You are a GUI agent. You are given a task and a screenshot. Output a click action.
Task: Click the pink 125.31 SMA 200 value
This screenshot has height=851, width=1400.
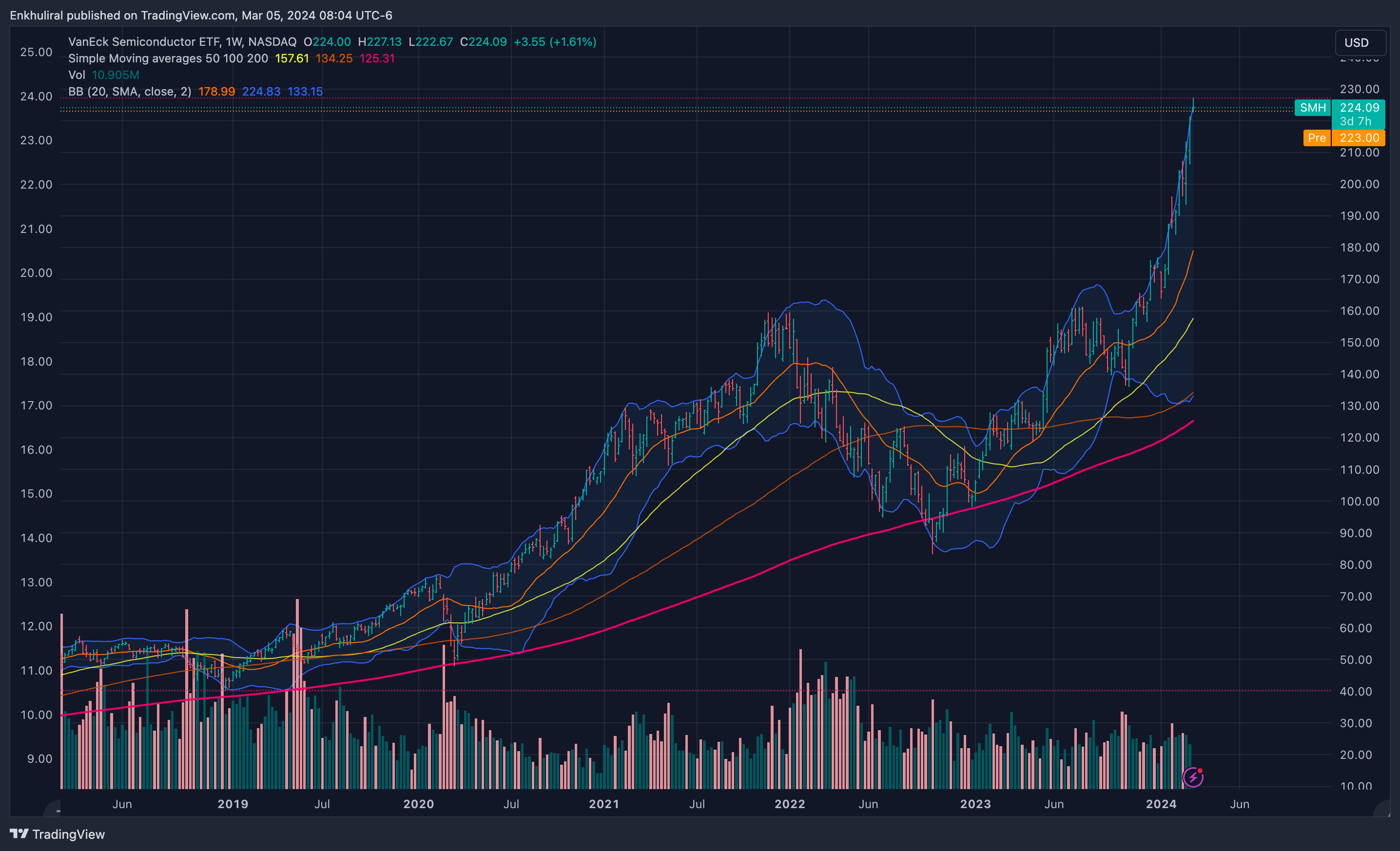(x=377, y=58)
